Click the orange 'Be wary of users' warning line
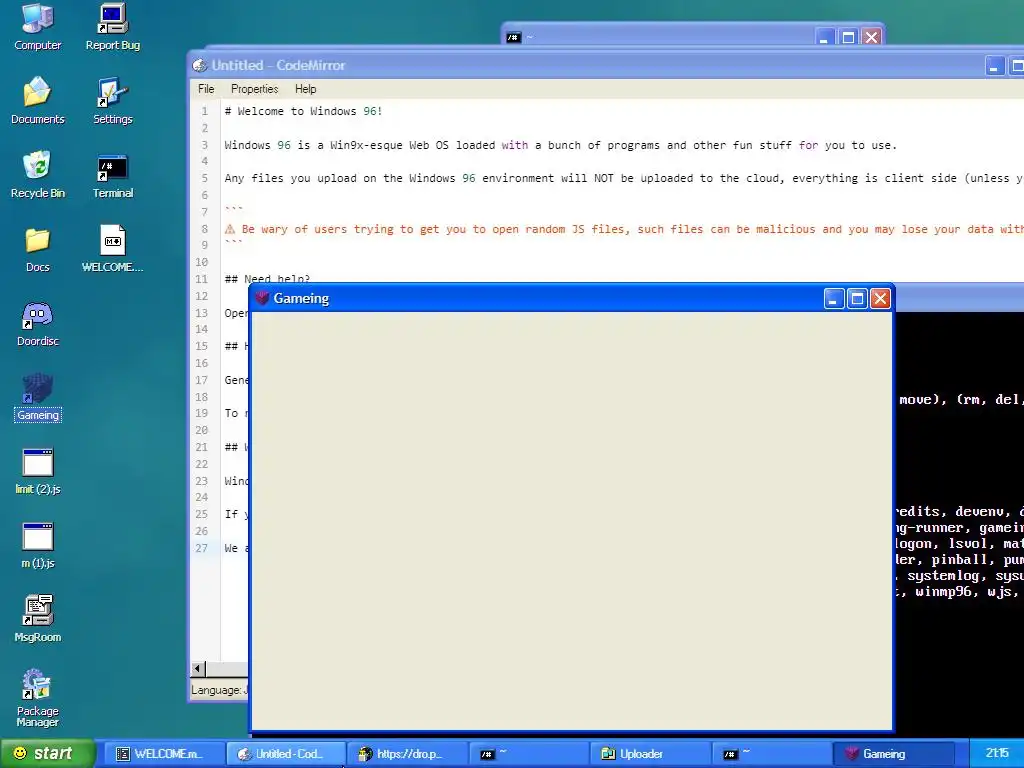Screen dimensions: 1024x768 point(624,229)
